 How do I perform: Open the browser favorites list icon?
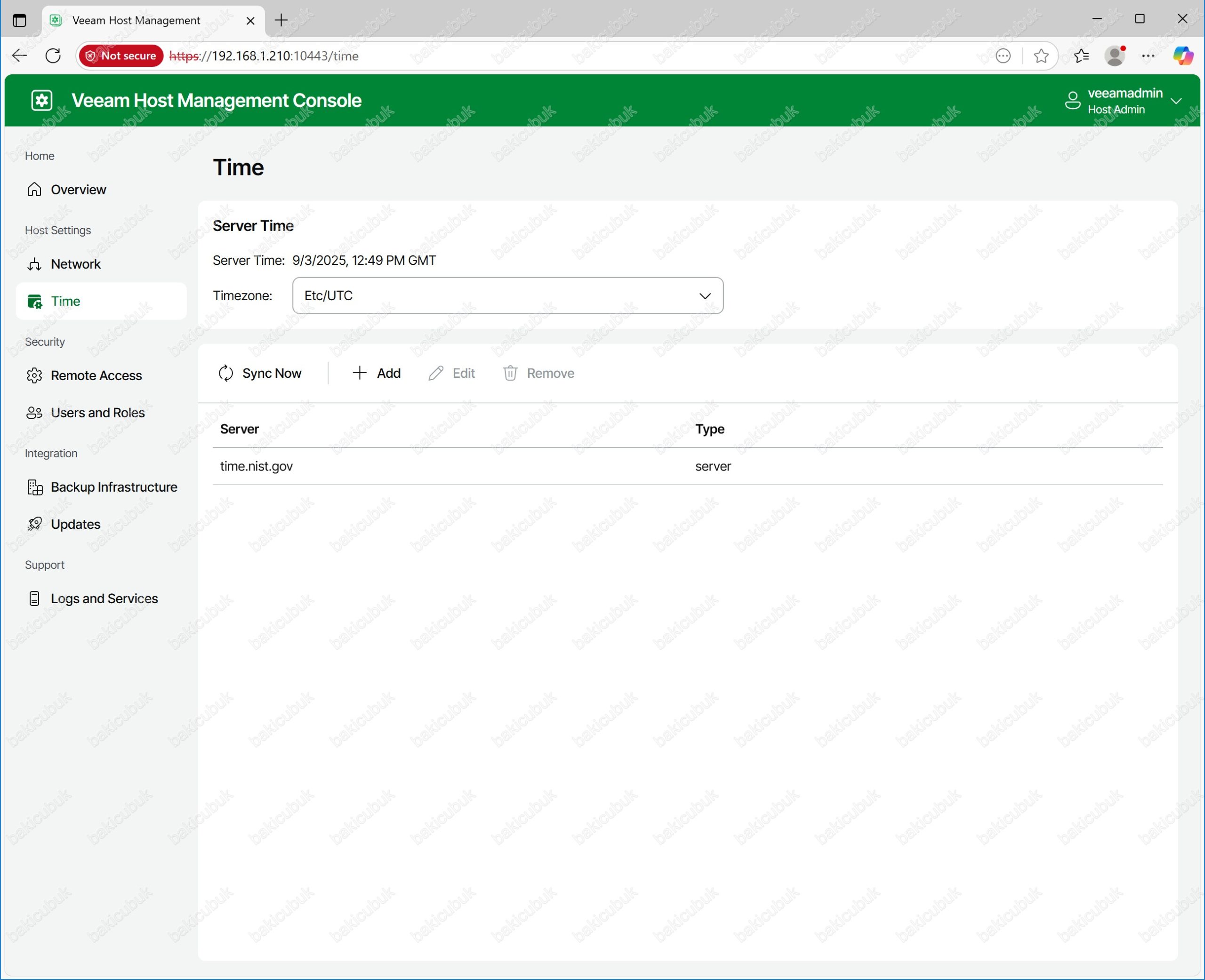[x=1081, y=56]
